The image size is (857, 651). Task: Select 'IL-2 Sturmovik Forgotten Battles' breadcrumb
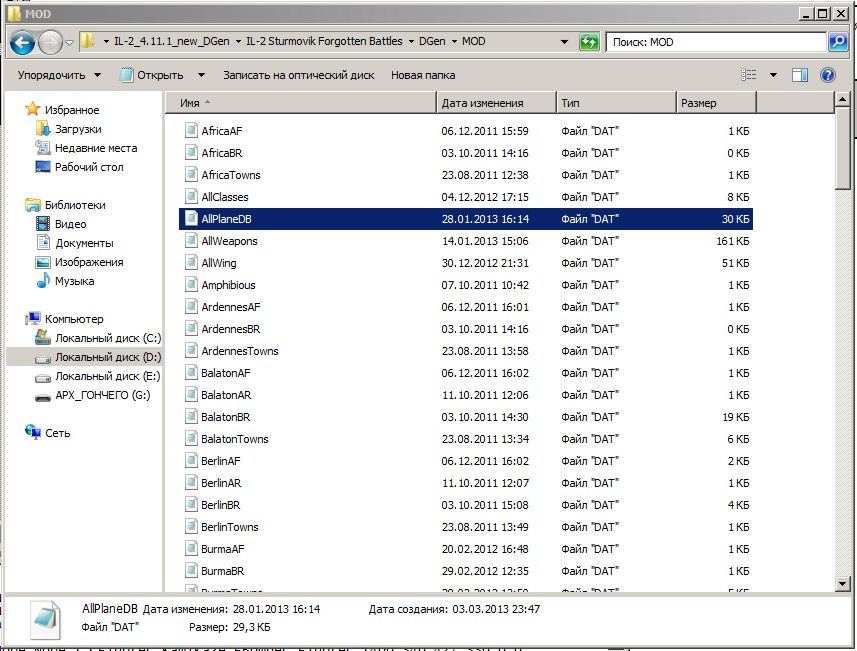pos(324,42)
